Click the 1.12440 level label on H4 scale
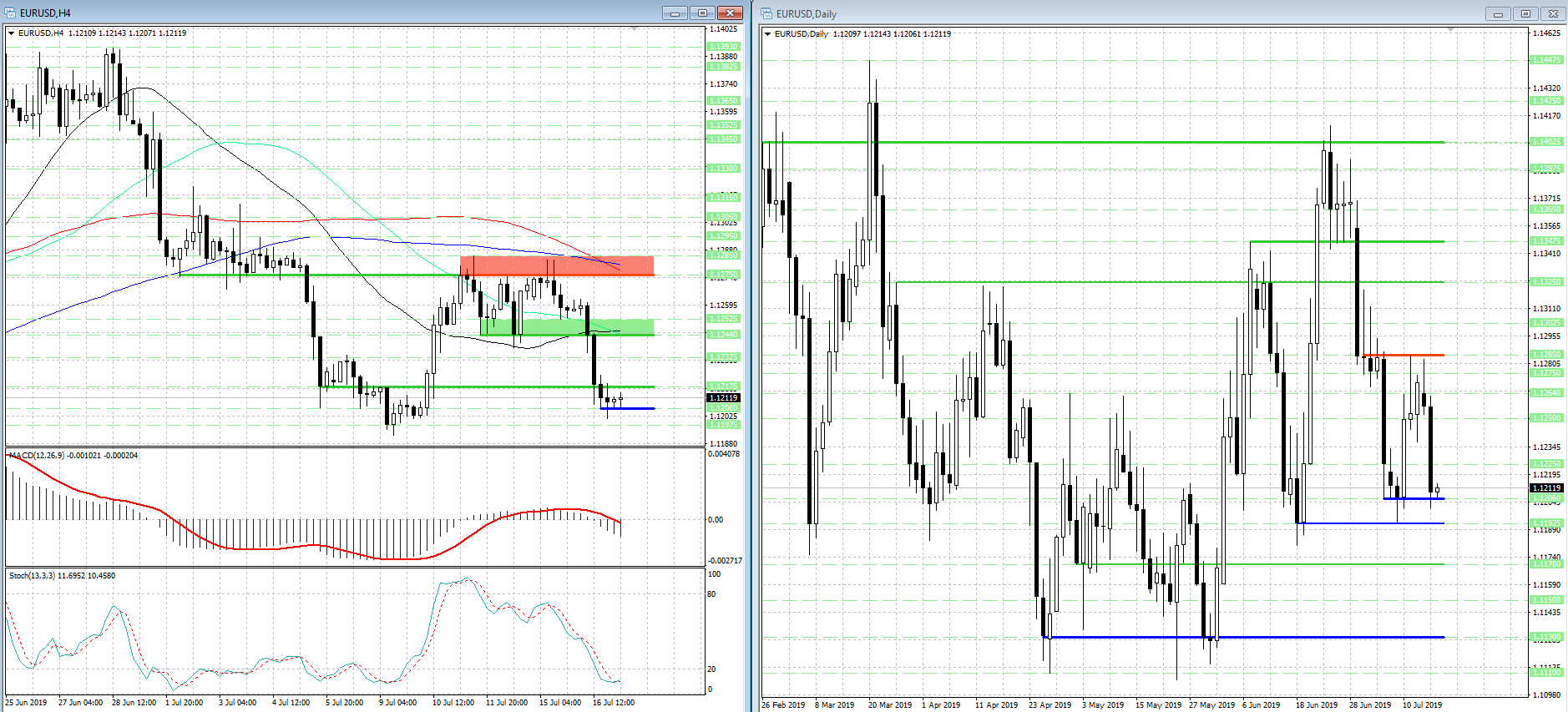This screenshot has width=1568, height=712. click(723, 335)
